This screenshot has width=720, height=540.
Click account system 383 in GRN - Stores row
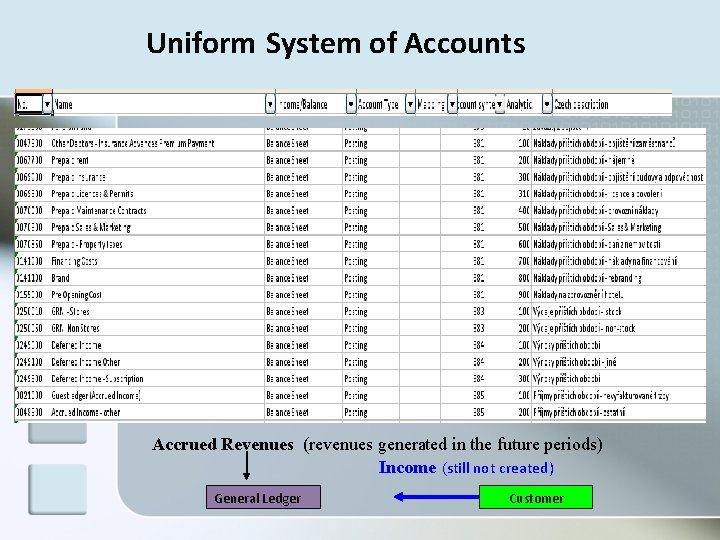(478, 312)
